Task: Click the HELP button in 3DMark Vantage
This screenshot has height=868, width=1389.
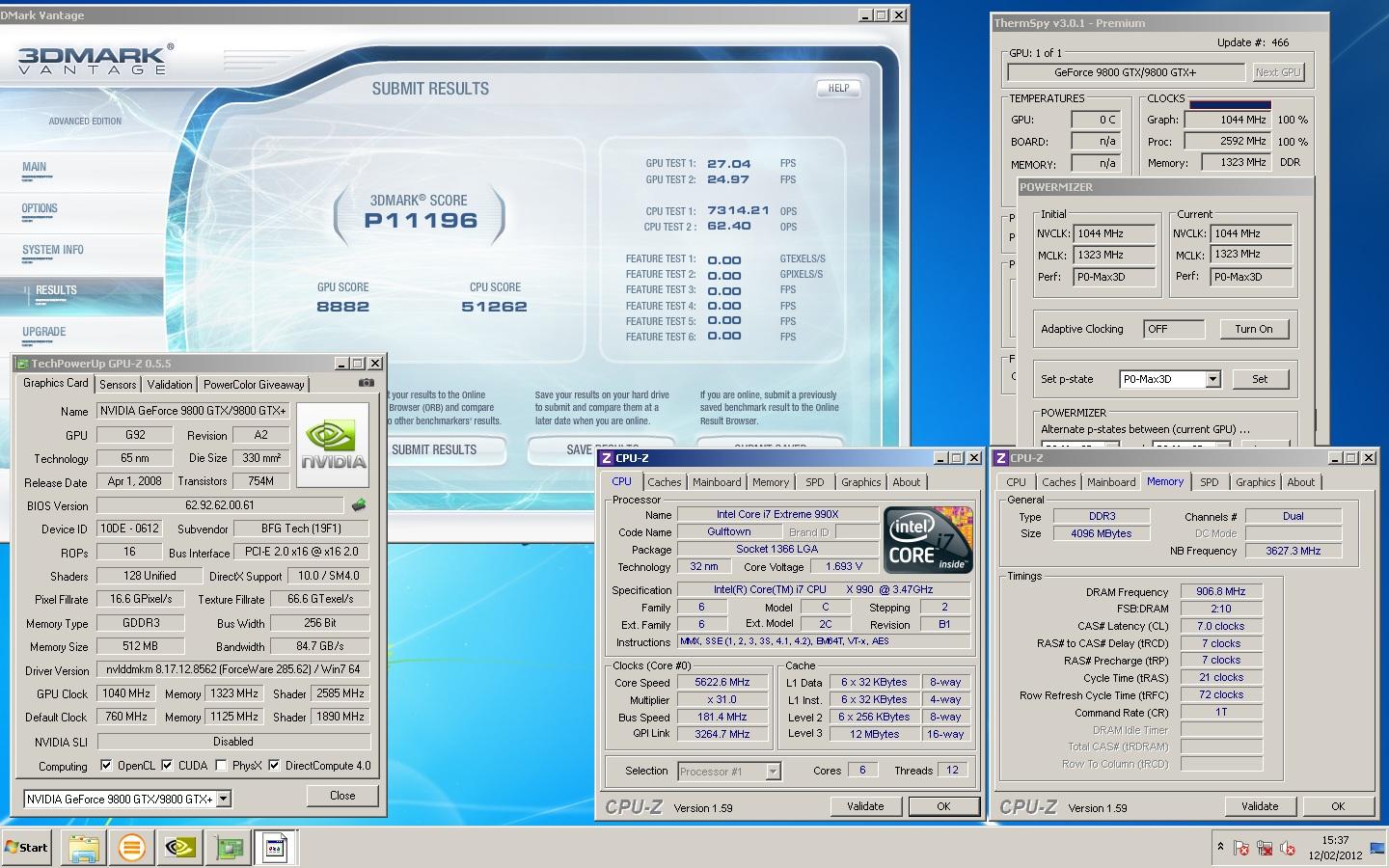Action: pyautogui.click(x=838, y=88)
